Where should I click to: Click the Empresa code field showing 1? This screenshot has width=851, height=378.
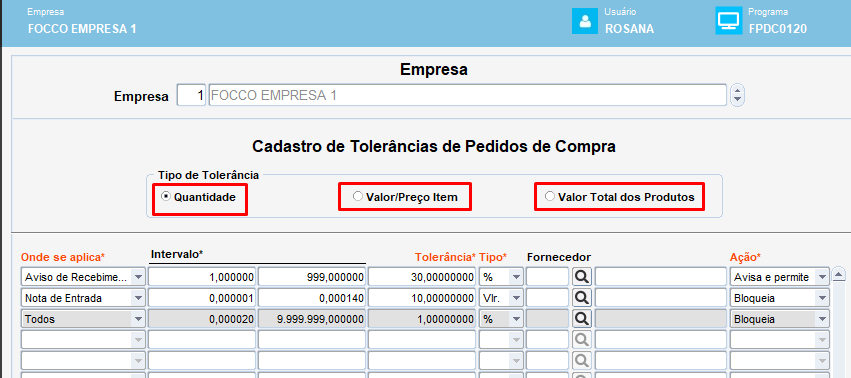coord(191,96)
